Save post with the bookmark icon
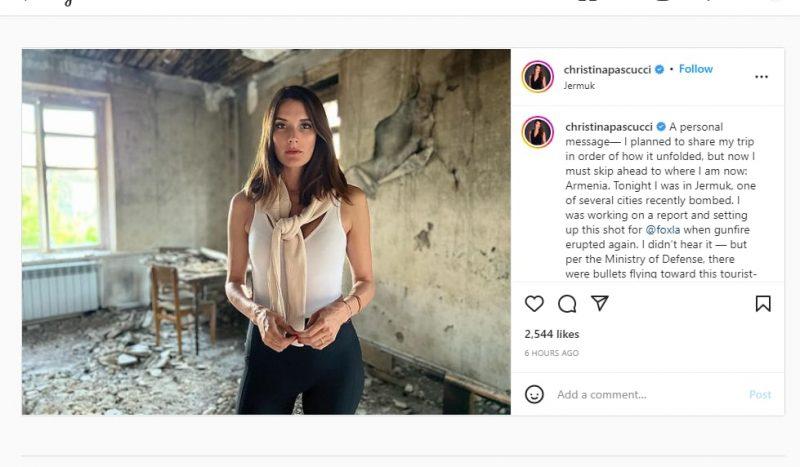Image resolution: width=800 pixels, height=467 pixels. point(763,303)
